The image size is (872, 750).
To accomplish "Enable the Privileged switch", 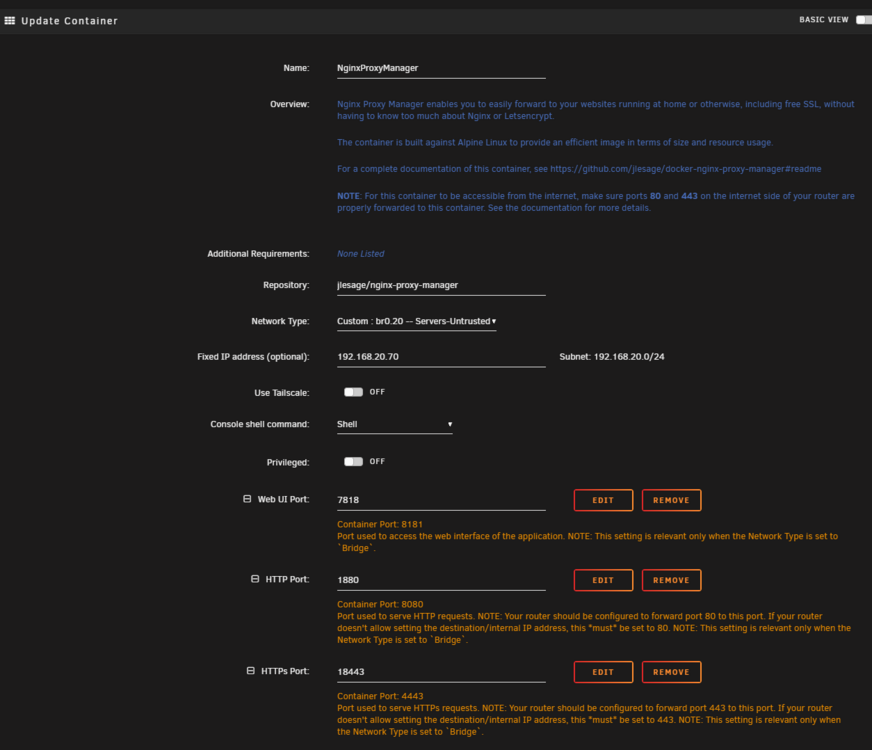I will tap(353, 461).
